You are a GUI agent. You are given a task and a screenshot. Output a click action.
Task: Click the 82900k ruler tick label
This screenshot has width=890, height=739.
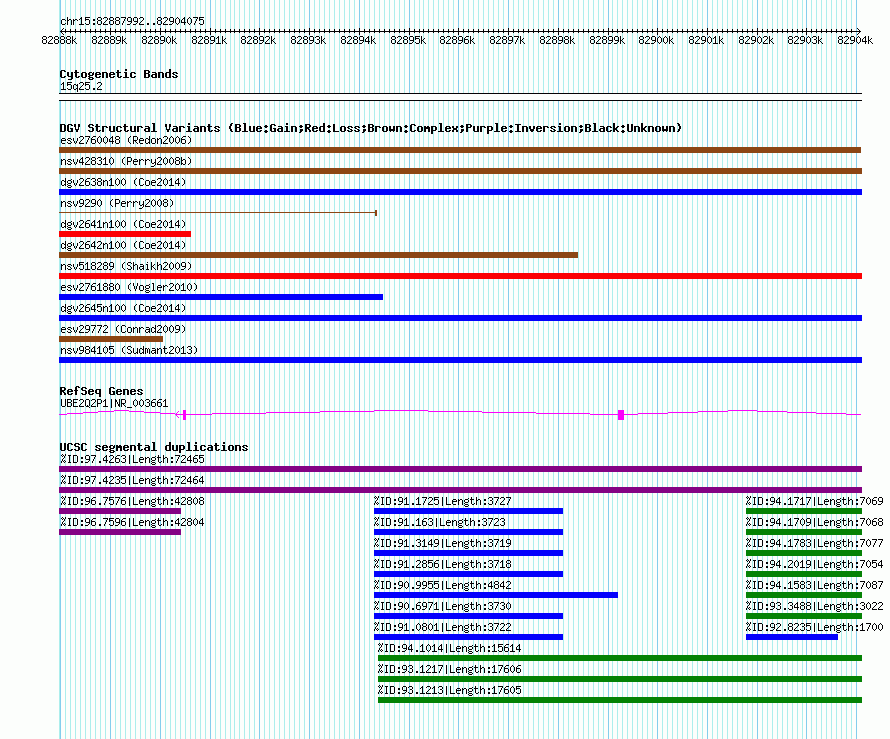pyautogui.click(x=656, y=40)
